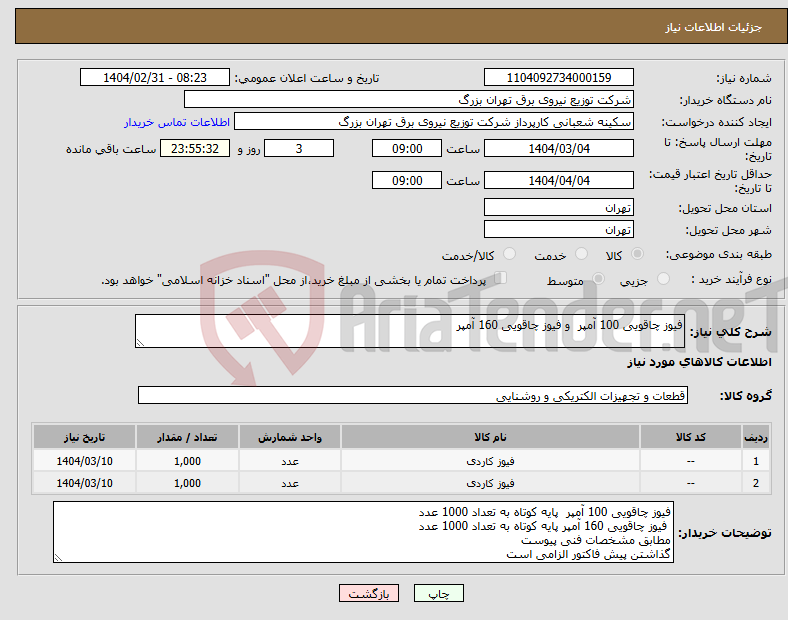
Task: Select the جزیی purchase type radio
Action: tap(663, 279)
